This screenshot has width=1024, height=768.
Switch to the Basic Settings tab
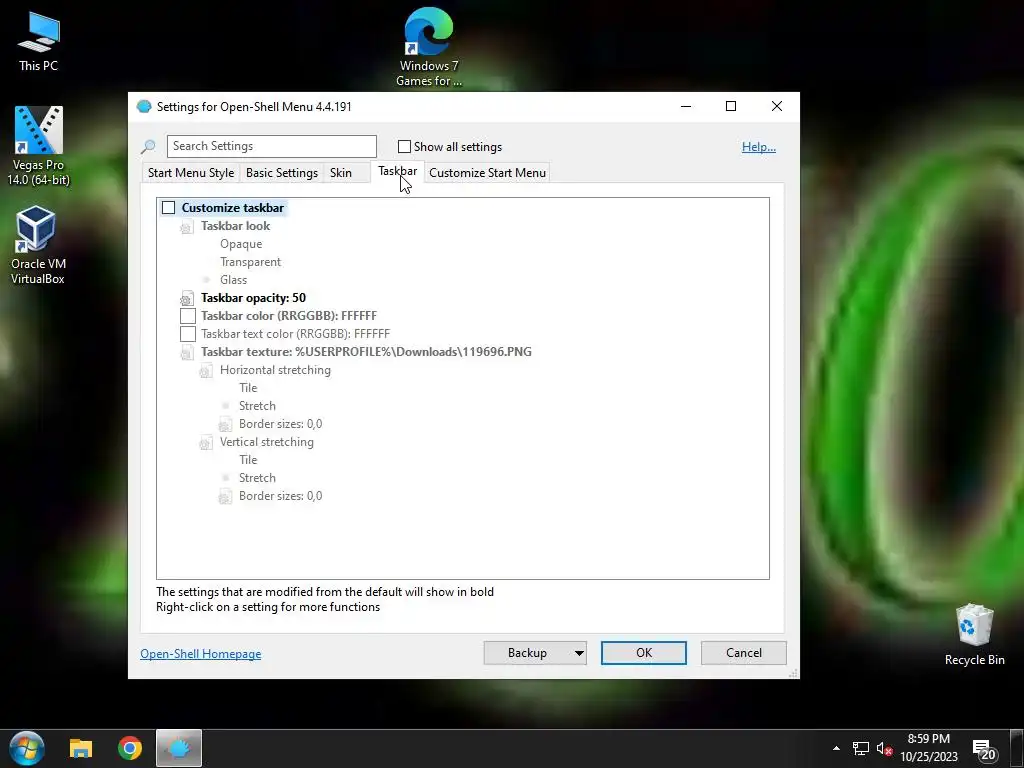pos(281,173)
